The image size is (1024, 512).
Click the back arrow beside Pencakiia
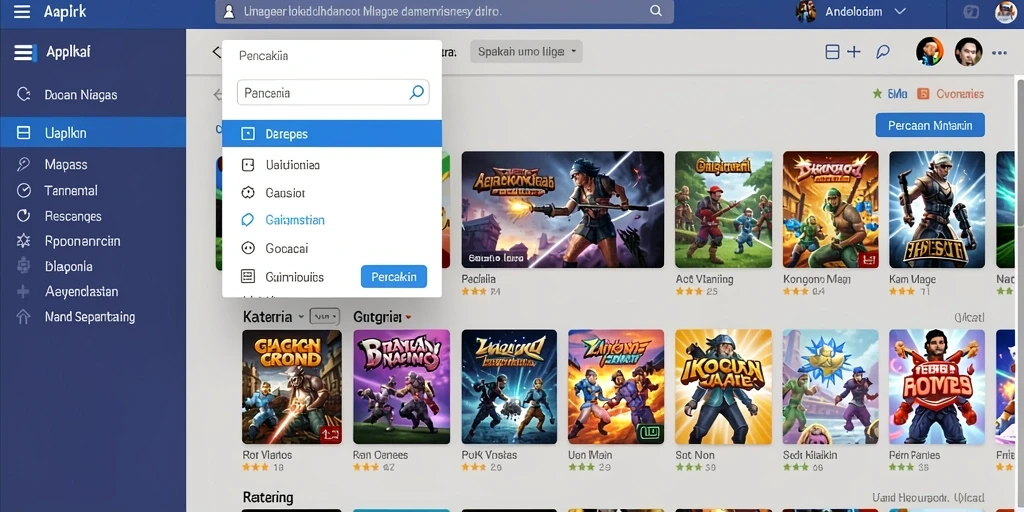coord(216,52)
